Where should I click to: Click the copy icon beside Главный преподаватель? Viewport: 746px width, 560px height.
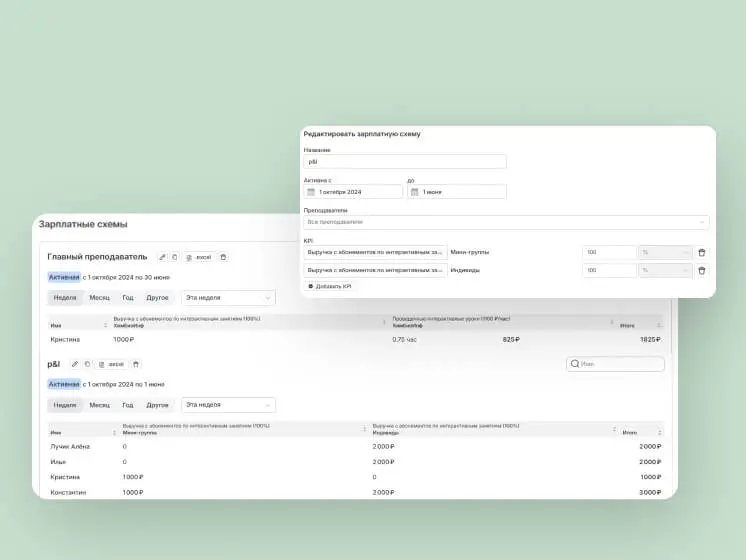click(175, 257)
